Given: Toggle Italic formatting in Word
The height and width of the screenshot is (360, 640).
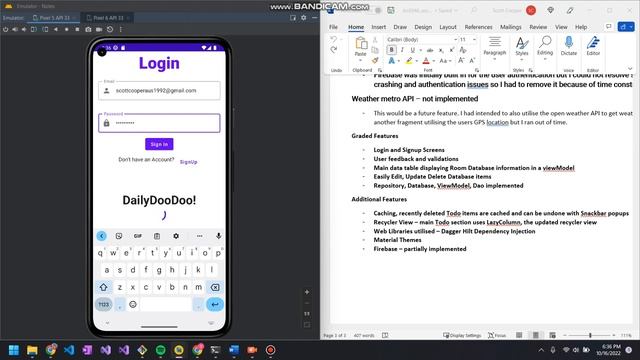Looking at the screenshot, I should point(402,50).
